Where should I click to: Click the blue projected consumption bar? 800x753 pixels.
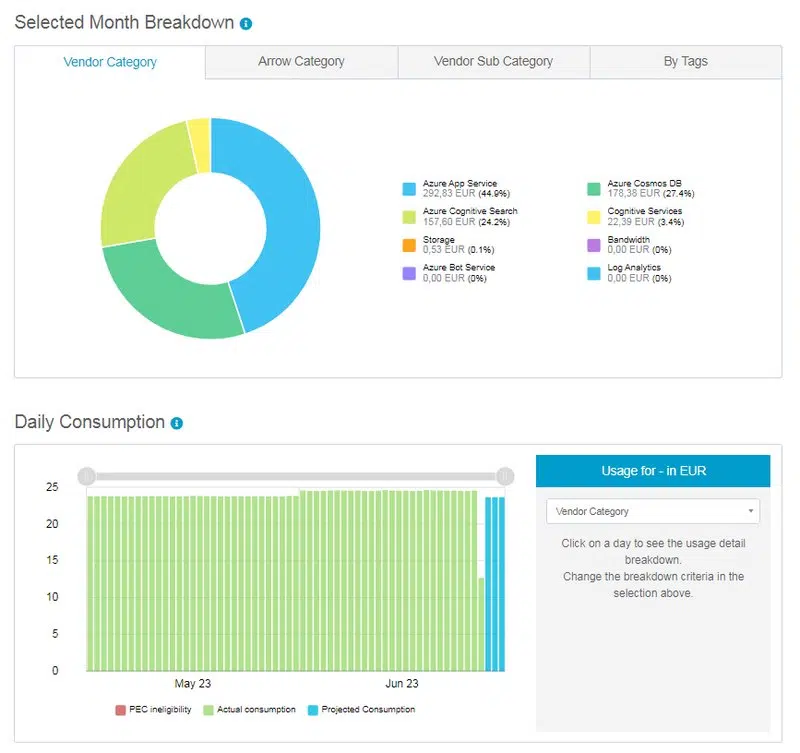click(x=499, y=580)
